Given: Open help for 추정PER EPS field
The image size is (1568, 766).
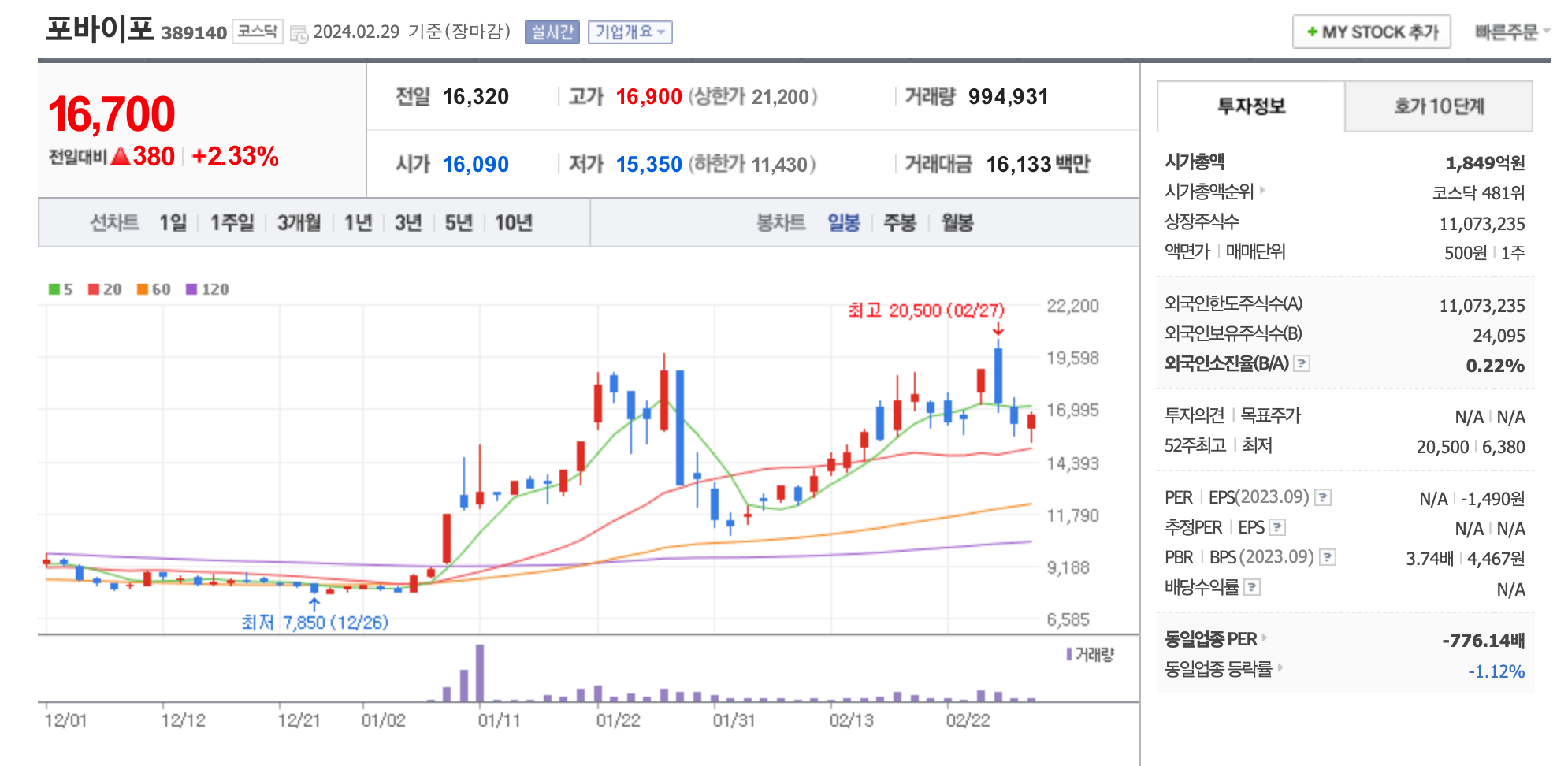Looking at the screenshot, I should (x=1276, y=526).
